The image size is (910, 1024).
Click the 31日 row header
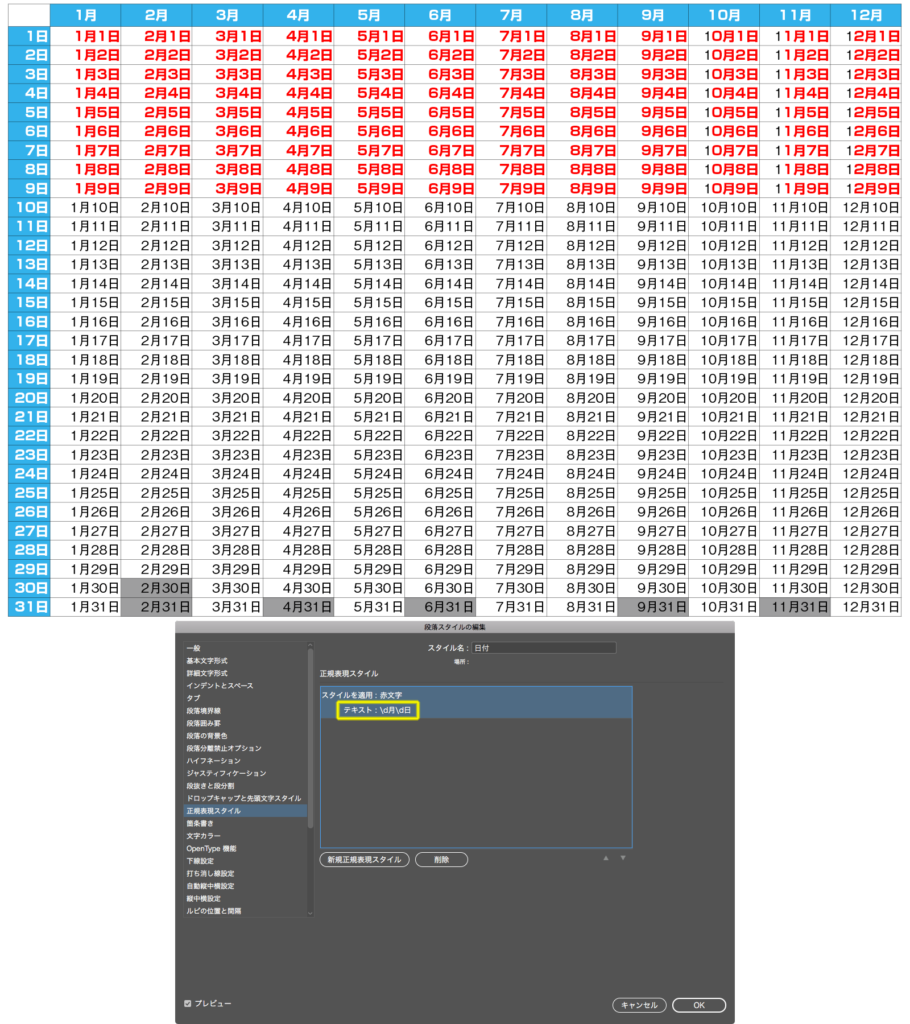[29, 607]
